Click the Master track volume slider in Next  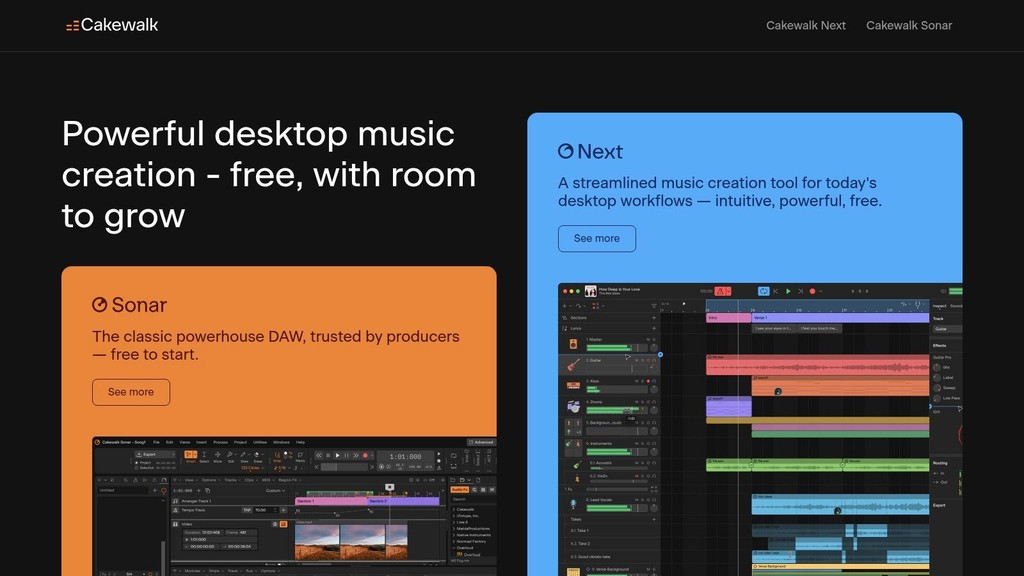click(x=609, y=346)
